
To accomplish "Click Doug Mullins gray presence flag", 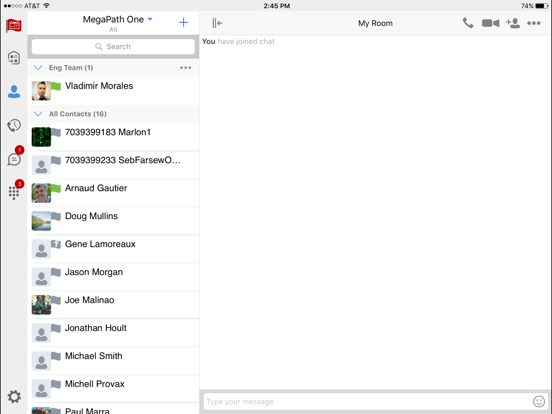I will pos(56,216).
